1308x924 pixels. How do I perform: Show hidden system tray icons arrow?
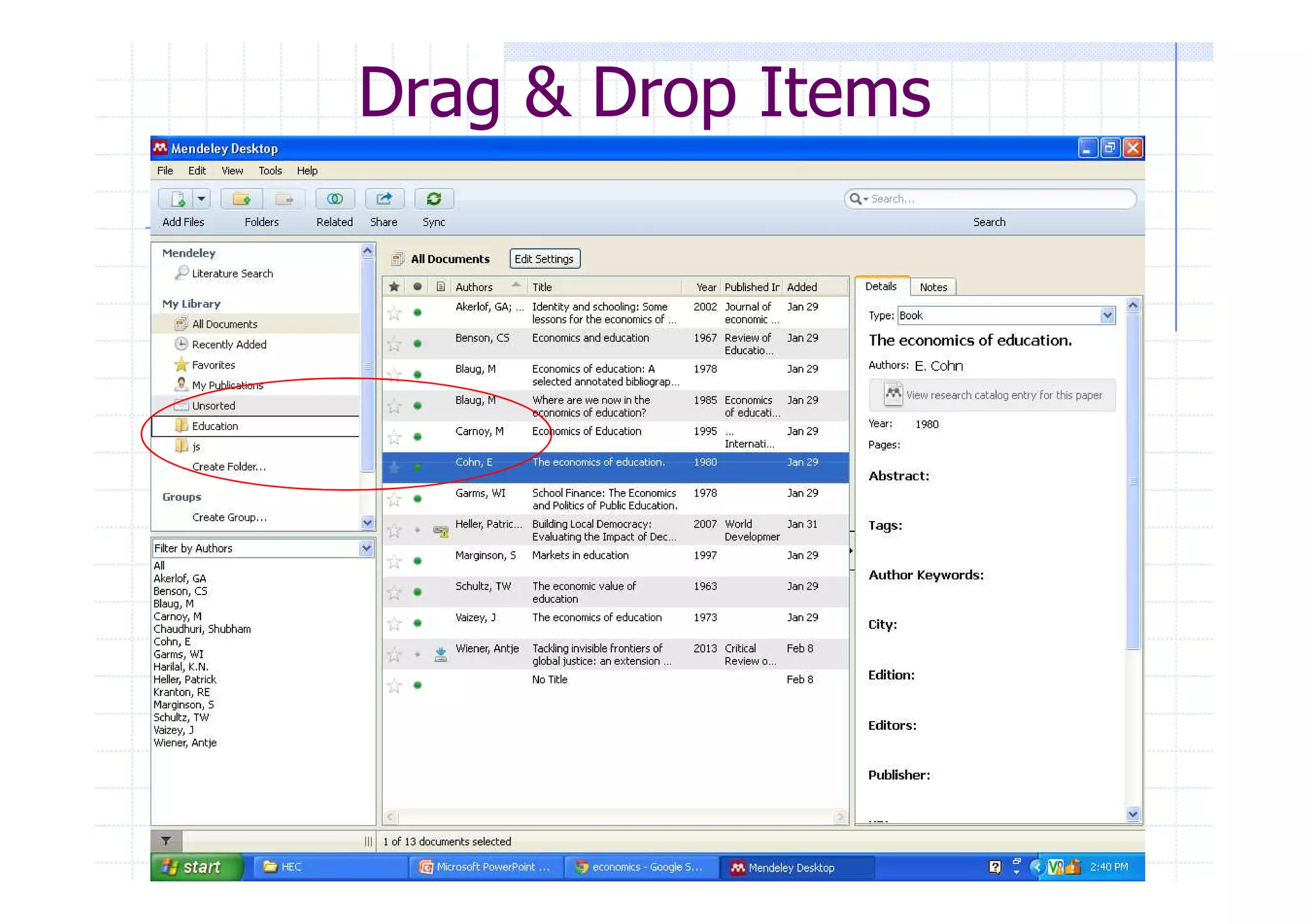[1036, 867]
